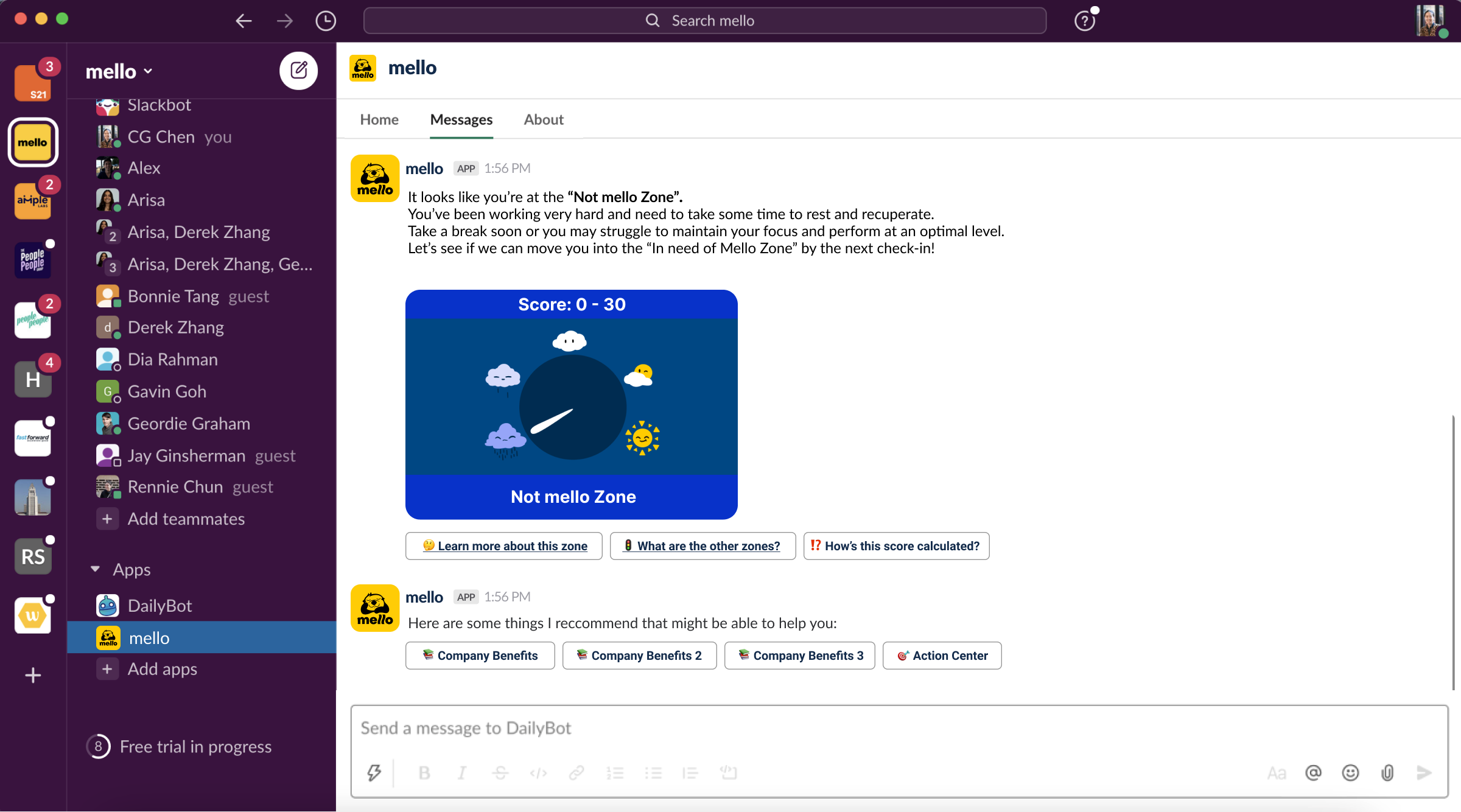Toggle bold formatting in composer
Image resolution: width=1461 pixels, height=812 pixels.
pyautogui.click(x=424, y=772)
